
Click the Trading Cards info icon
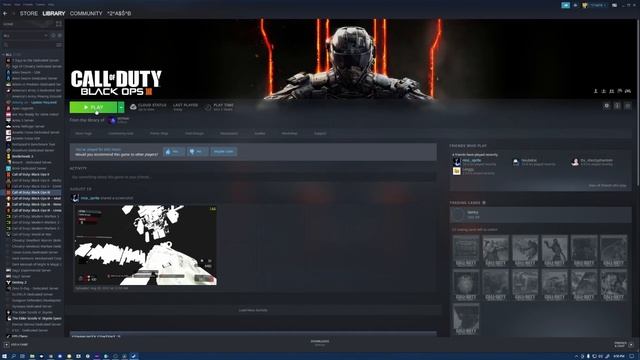(x=484, y=203)
